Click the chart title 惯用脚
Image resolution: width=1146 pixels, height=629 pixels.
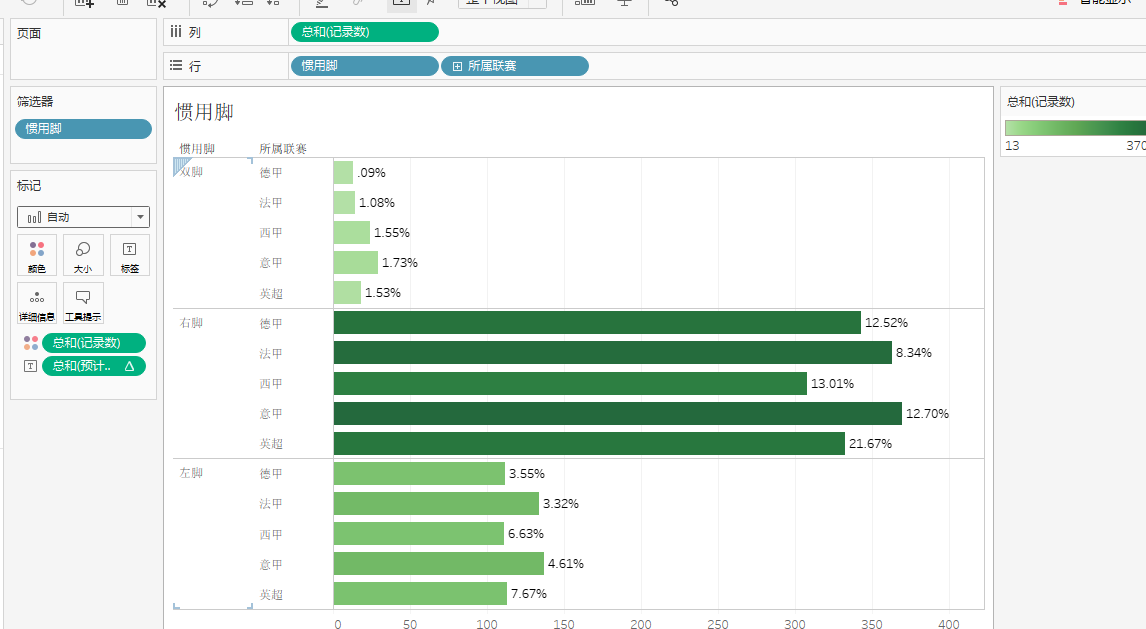click(205, 113)
